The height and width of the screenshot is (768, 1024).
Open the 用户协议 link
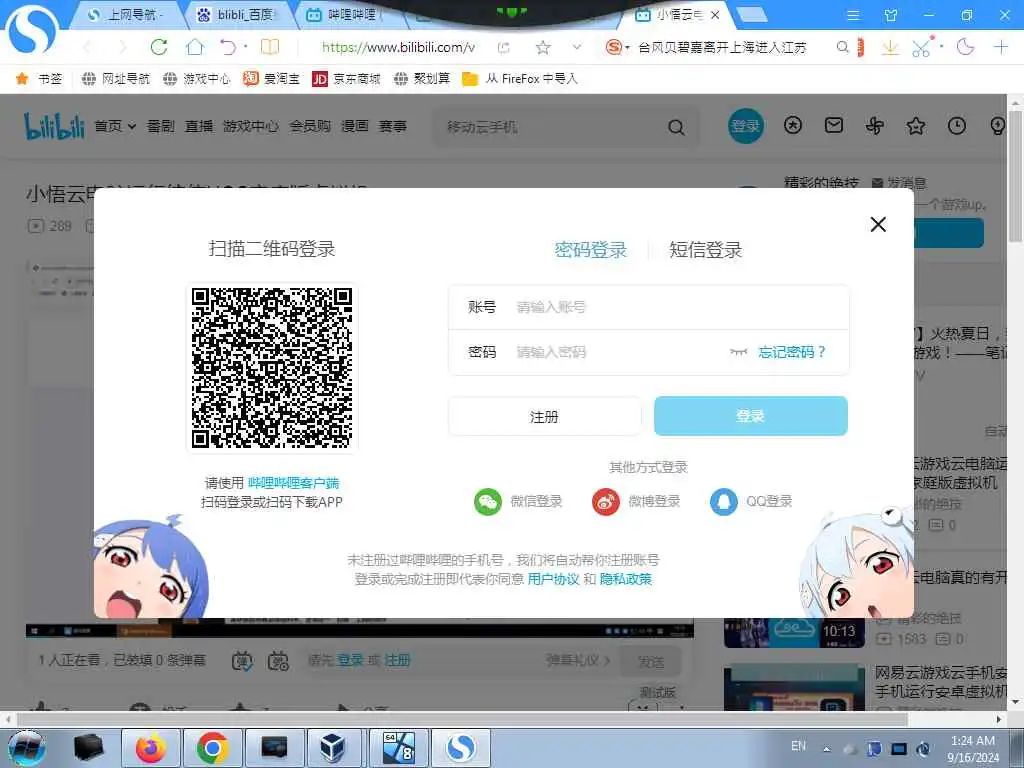click(553, 579)
